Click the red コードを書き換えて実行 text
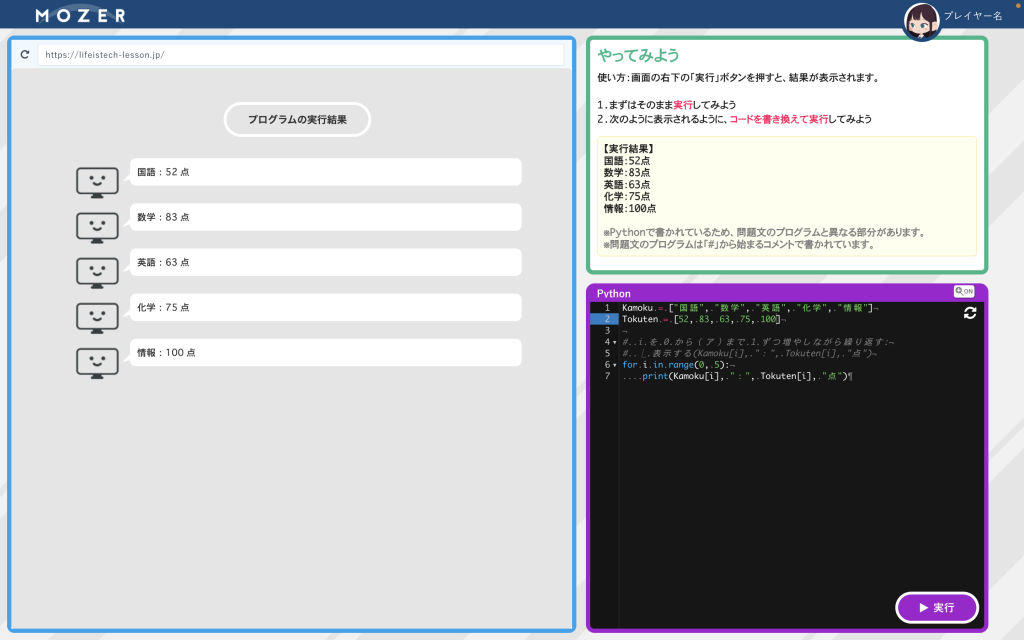 click(778, 119)
